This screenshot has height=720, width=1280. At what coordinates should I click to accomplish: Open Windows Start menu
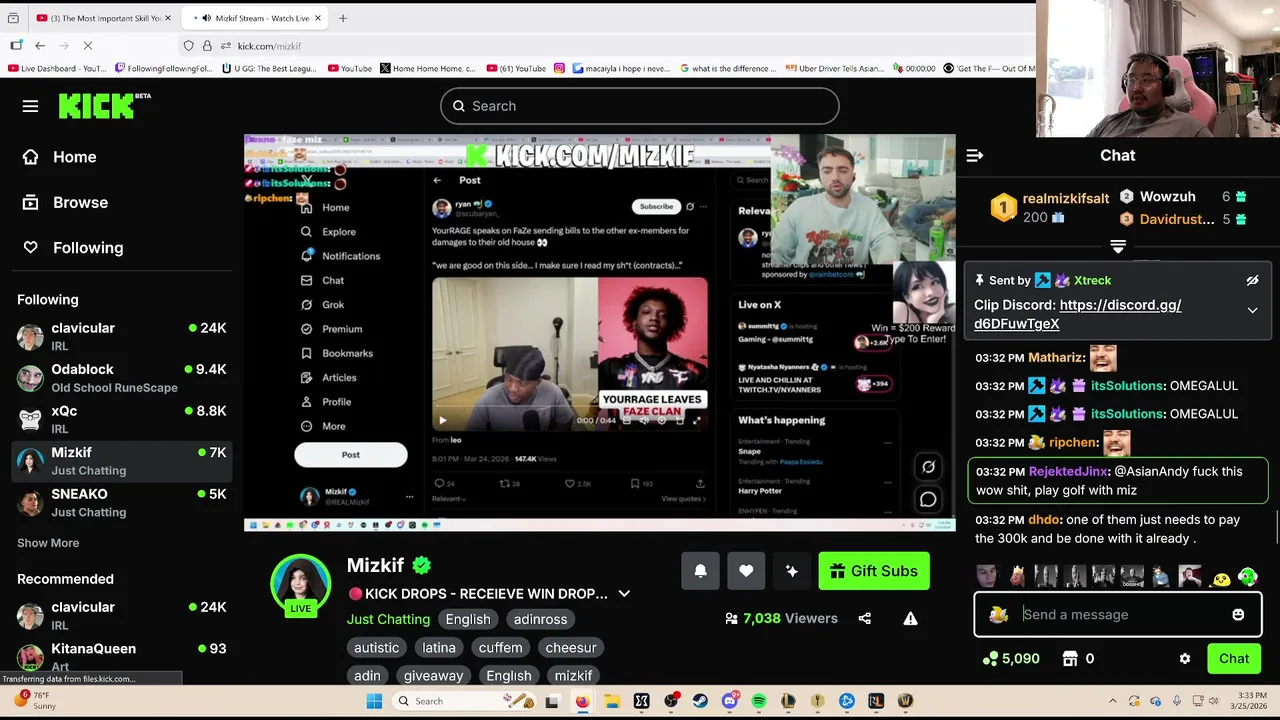click(374, 701)
